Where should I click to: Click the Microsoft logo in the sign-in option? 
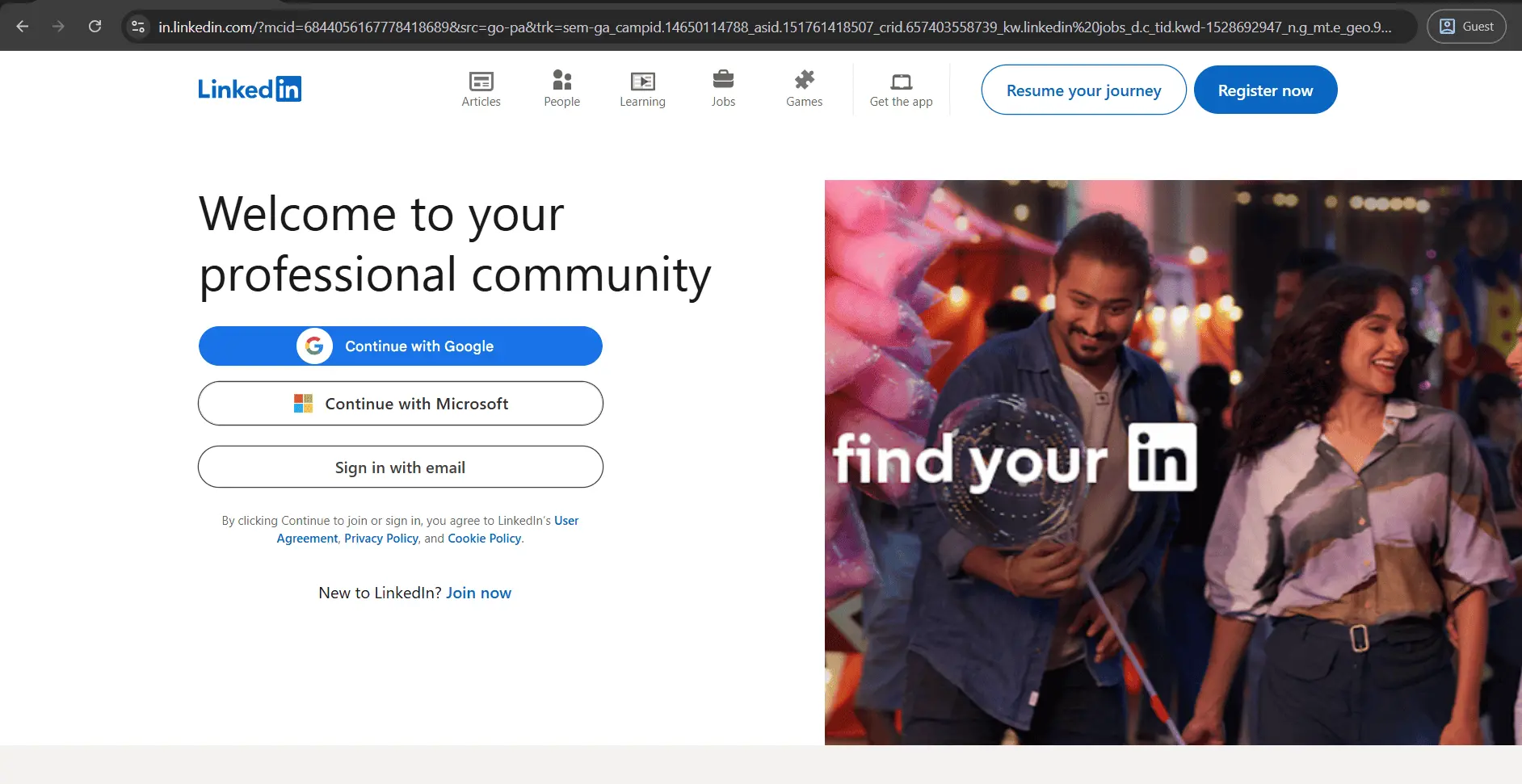click(x=303, y=403)
